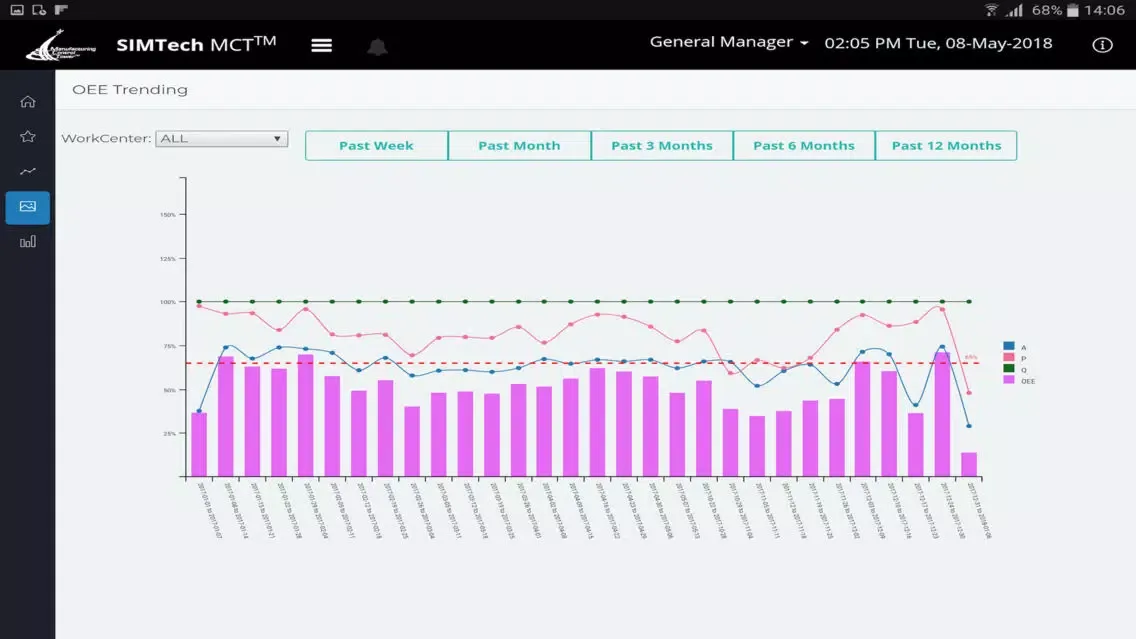1136x639 pixels.
Task: Click the date and time display
Action: tap(938, 43)
